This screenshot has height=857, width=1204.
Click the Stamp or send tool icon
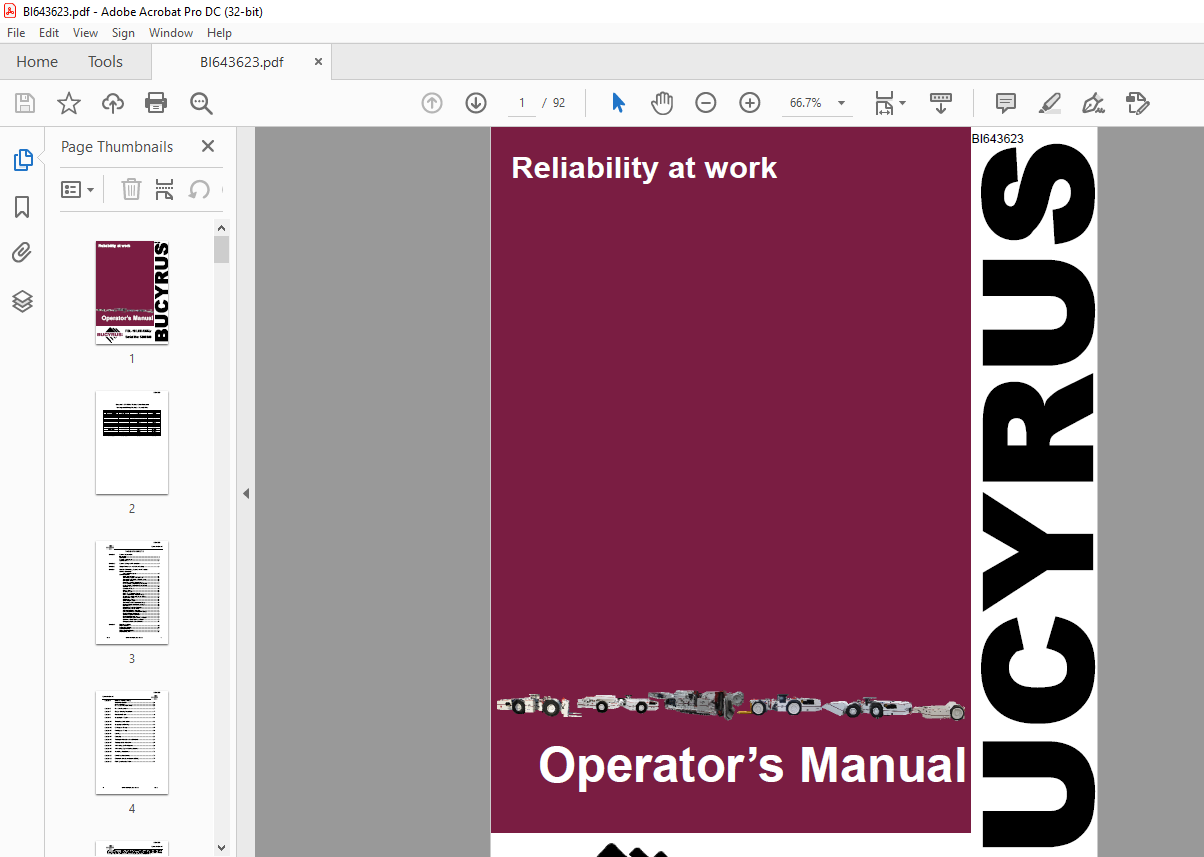tap(1137, 103)
